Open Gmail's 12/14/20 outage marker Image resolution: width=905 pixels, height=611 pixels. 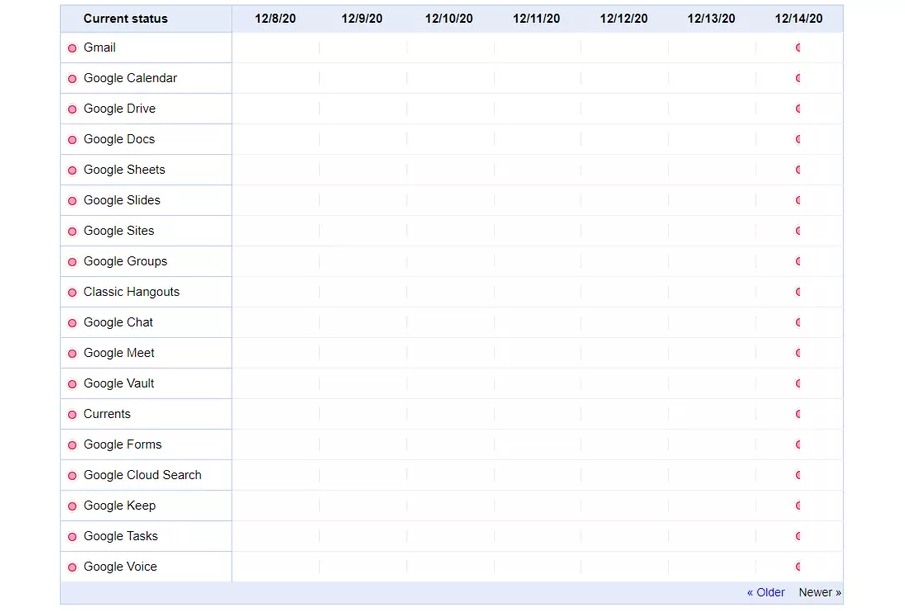coord(798,48)
